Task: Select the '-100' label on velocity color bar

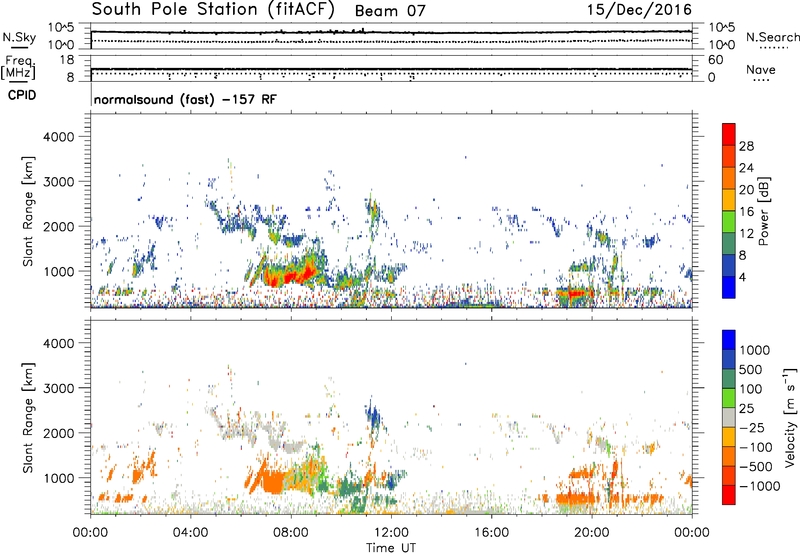Action: 755,447
